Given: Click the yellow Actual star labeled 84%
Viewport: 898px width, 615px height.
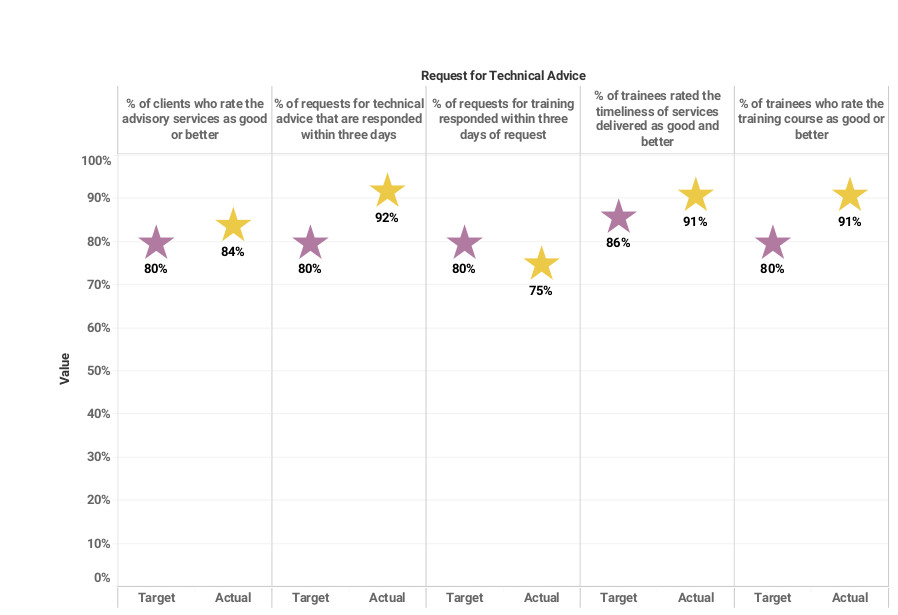Looking at the screenshot, I should (x=233, y=225).
